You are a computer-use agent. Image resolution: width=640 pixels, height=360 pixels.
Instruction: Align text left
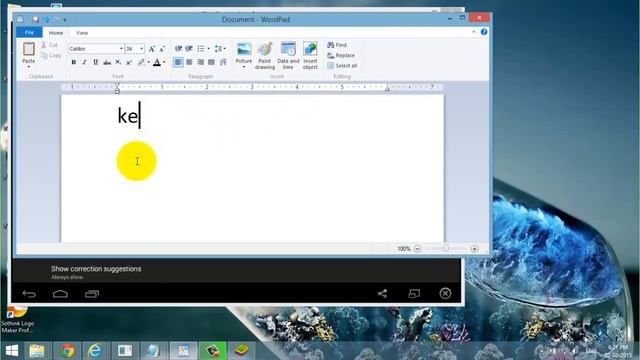(178, 62)
